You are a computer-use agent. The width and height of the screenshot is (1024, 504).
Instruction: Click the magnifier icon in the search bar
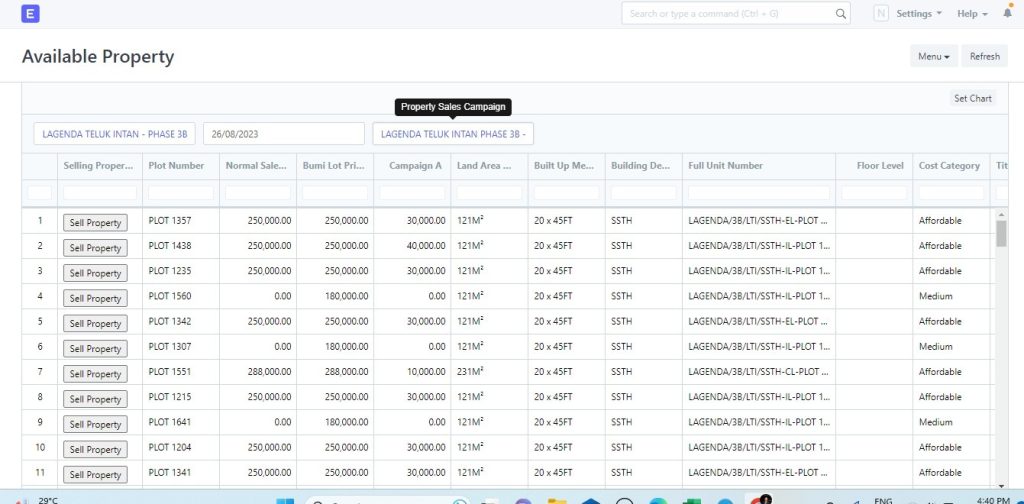pos(841,14)
